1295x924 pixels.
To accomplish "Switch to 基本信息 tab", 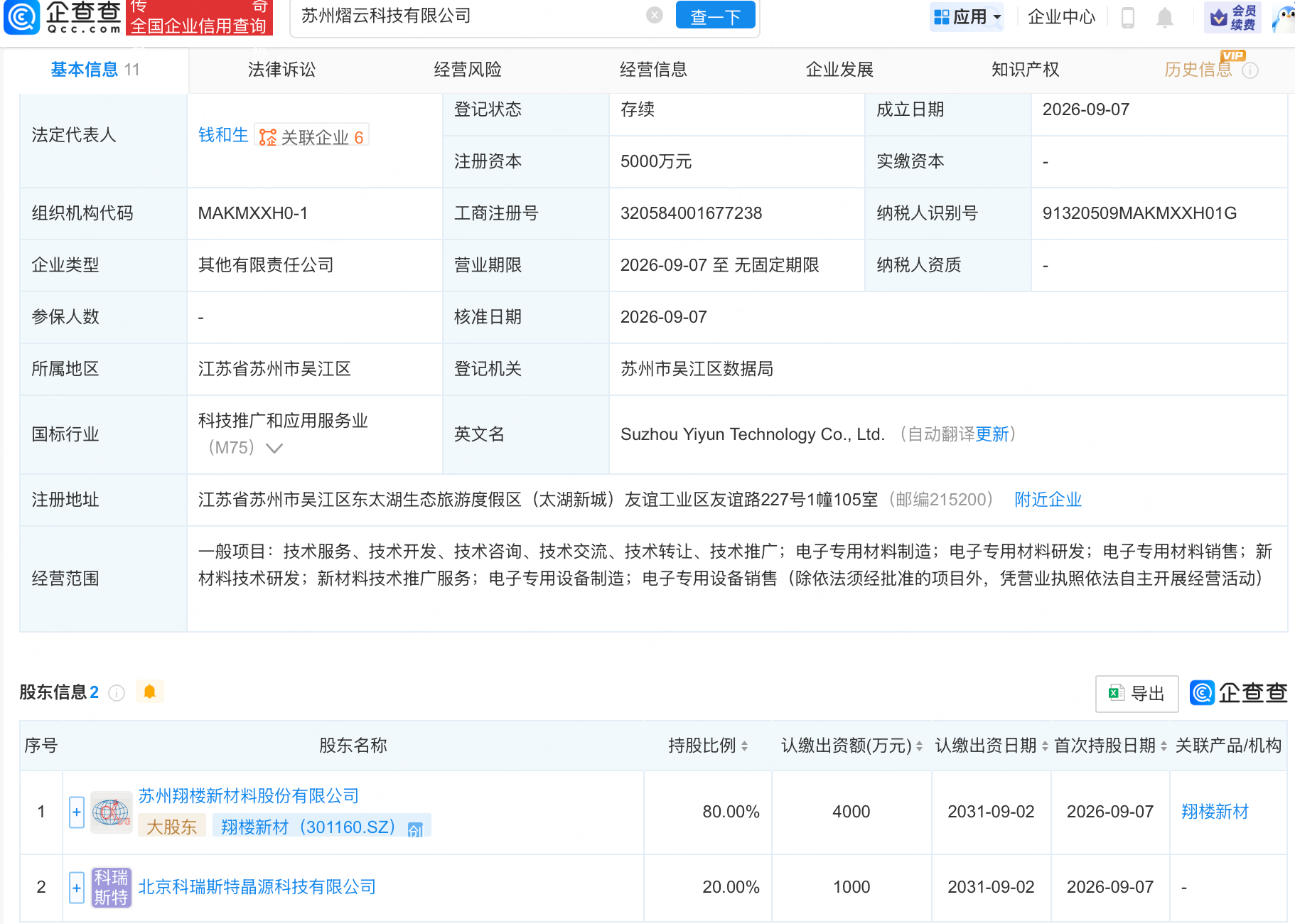I will click(95, 70).
